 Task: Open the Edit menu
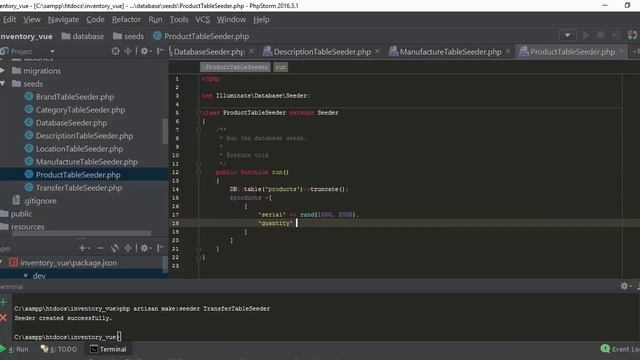[x=9, y=19]
